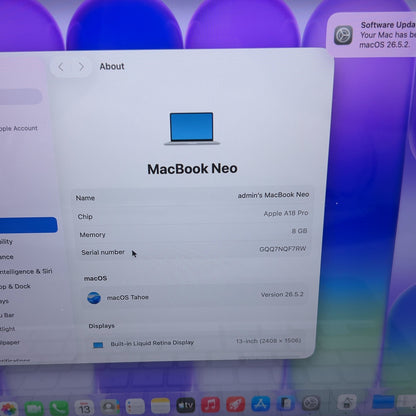Click the macOS Tahoe version row
Image resolution: width=416 pixels, height=416 pixels.
(x=196, y=296)
